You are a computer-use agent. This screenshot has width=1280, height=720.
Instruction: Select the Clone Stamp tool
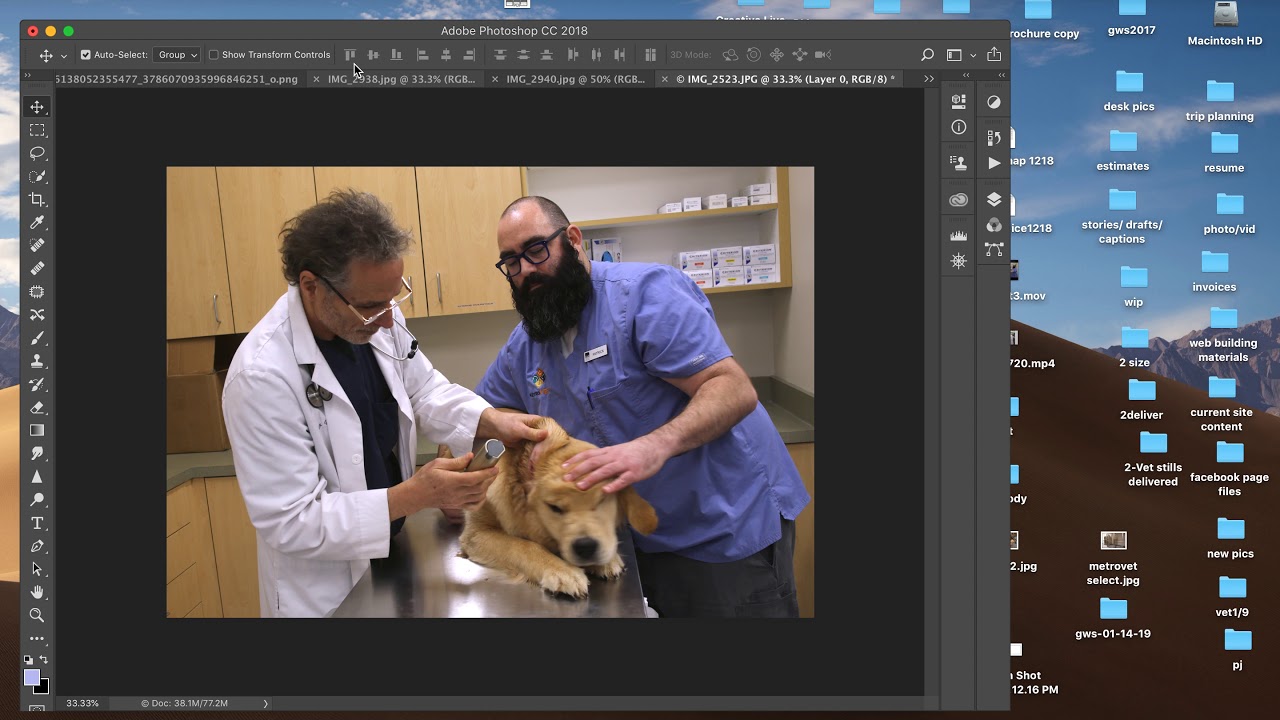pyautogui.click(x=37, y=361)
